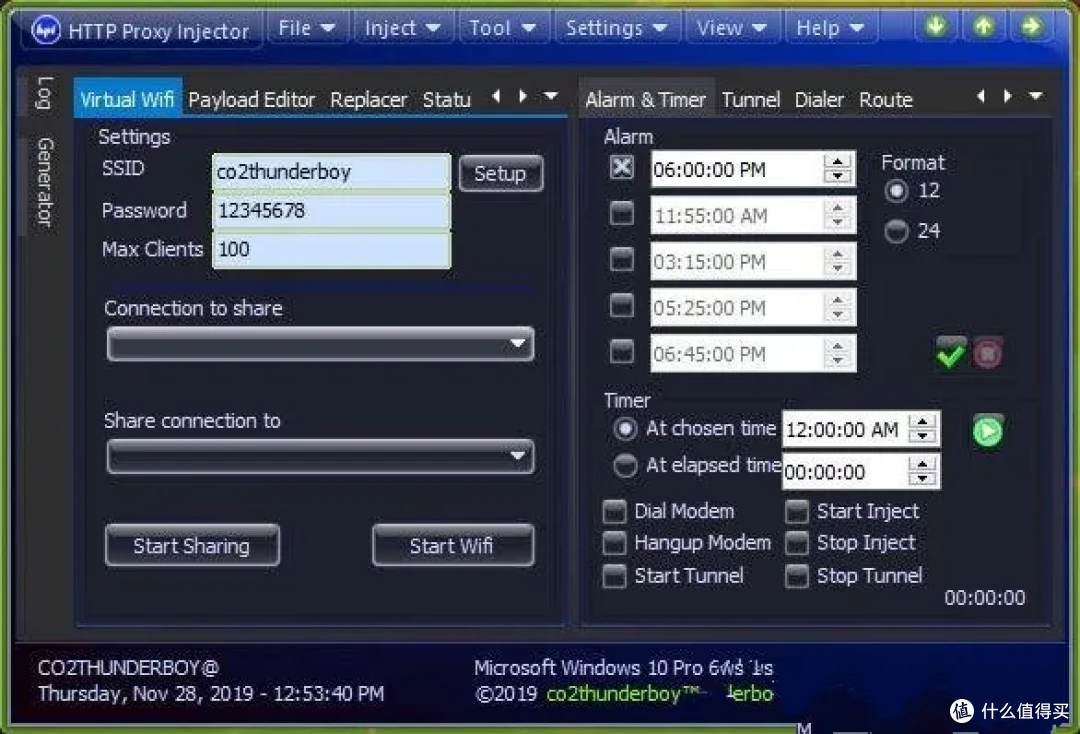1080x734 pixels.
Task: Switch to the Route tab
Action: [x=886, y=100]
